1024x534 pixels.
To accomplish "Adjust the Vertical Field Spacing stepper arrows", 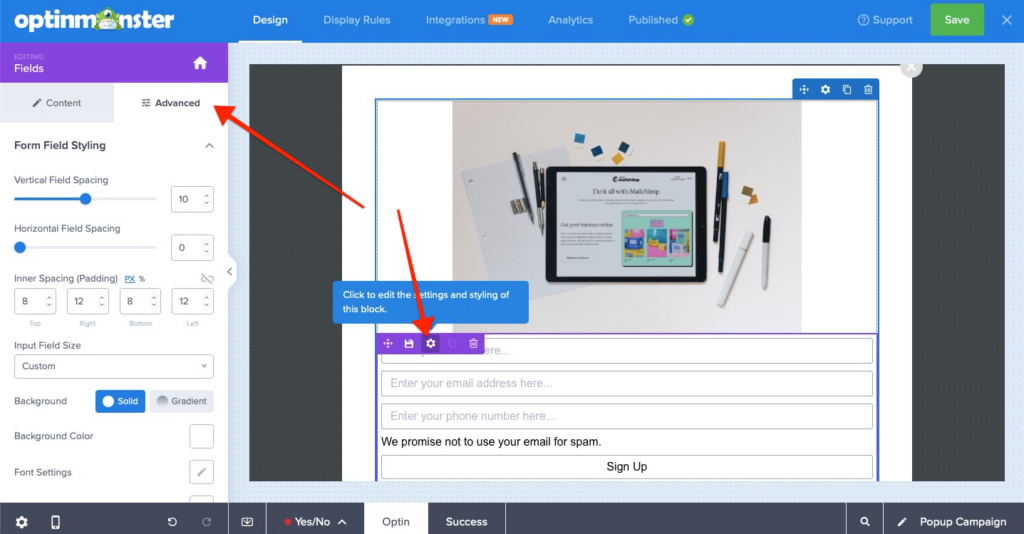I will (x=206, y=199).
